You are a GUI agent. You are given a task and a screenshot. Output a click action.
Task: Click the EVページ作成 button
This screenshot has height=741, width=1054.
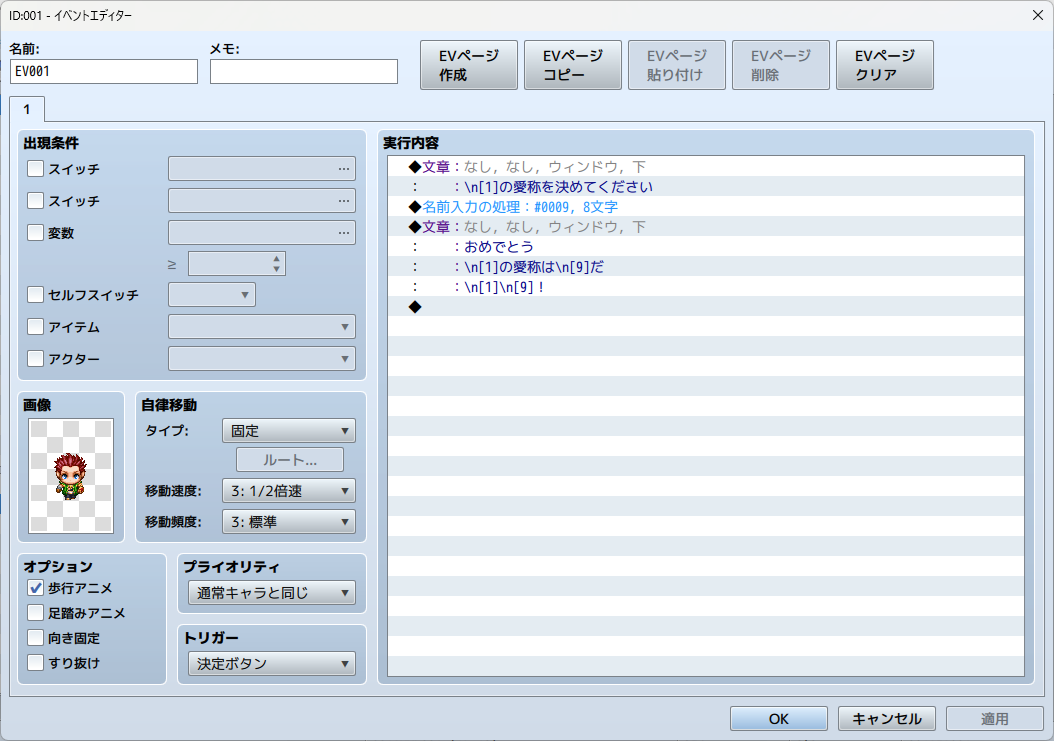(469, 65)
